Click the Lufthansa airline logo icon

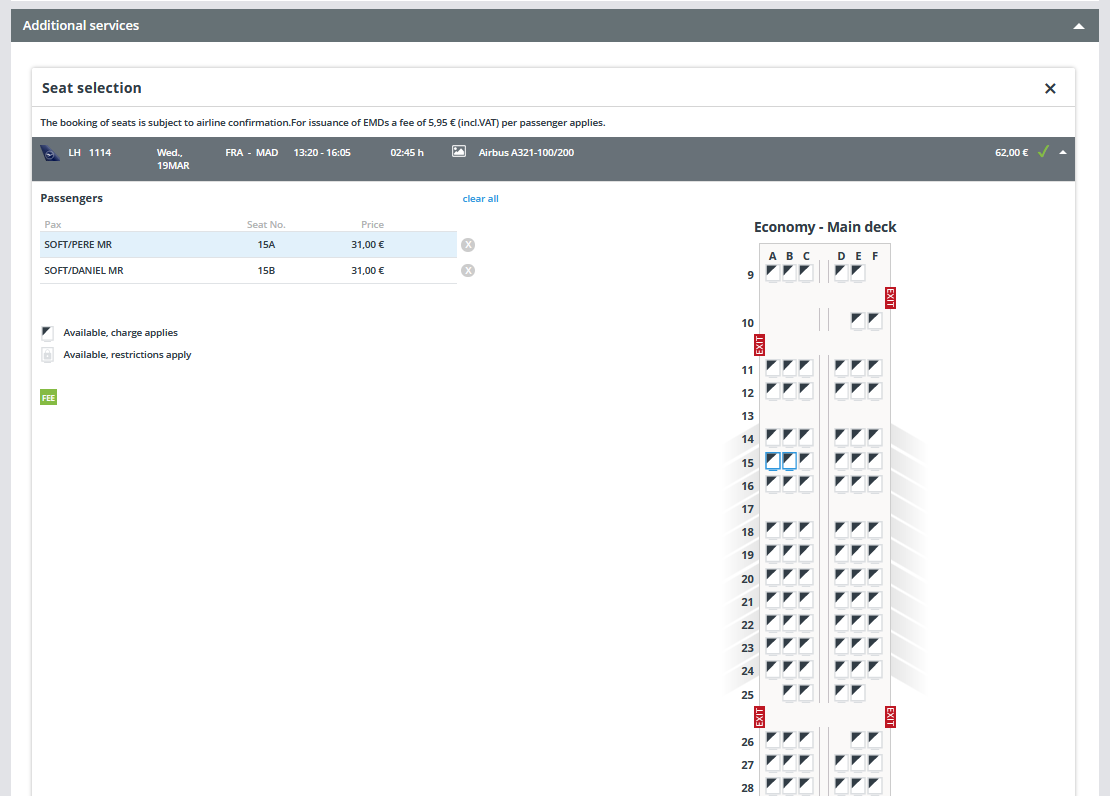coord(50,153)
